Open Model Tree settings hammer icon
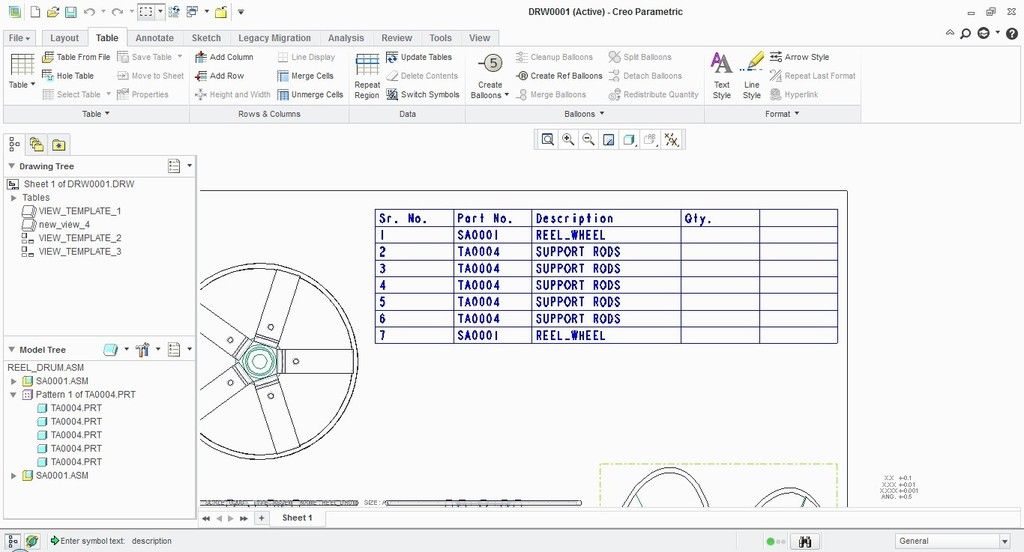 [x=142, y=349]
